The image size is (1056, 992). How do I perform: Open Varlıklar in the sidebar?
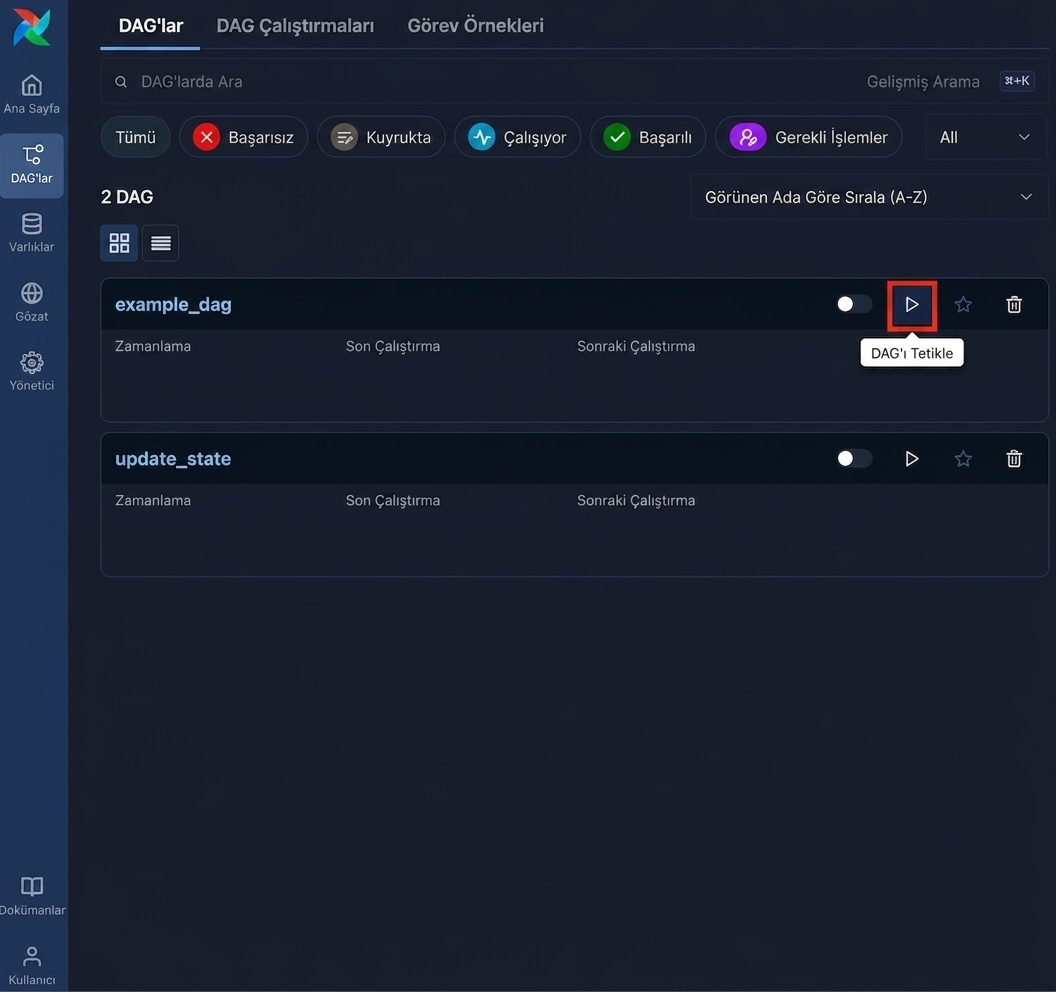pos(32,233)
